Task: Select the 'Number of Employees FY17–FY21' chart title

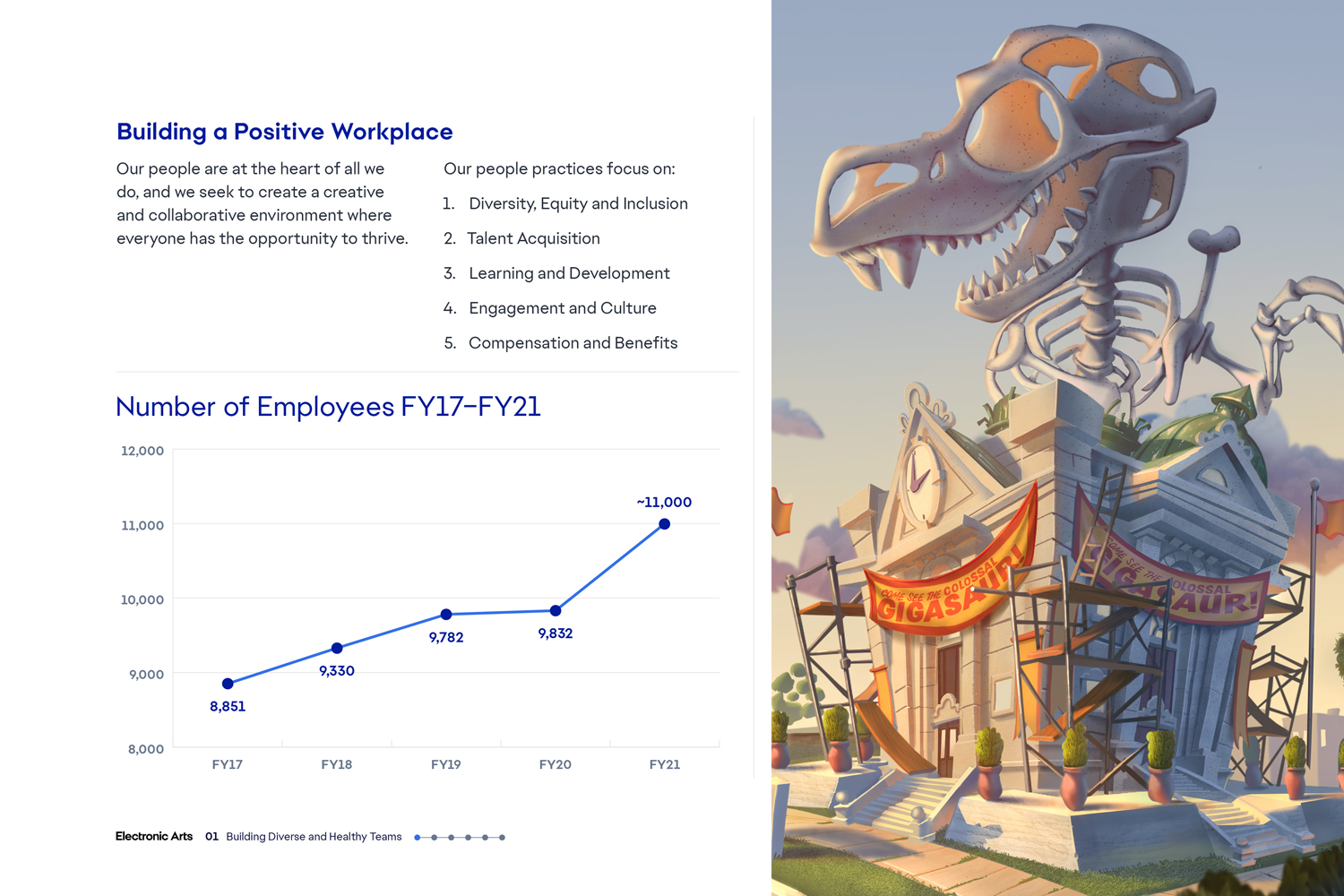Action: [328, 407]
